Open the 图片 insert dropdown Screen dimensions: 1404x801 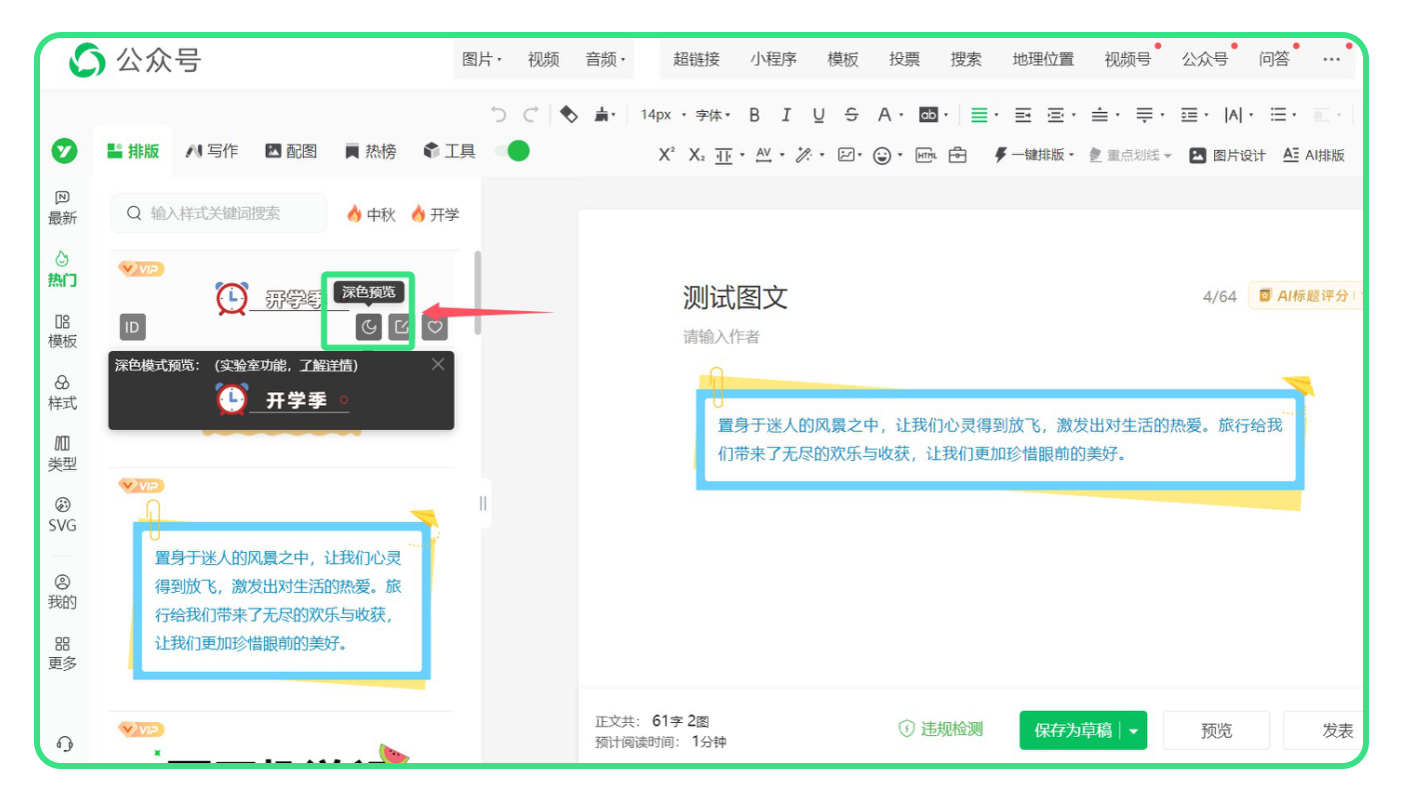(481, 59)
